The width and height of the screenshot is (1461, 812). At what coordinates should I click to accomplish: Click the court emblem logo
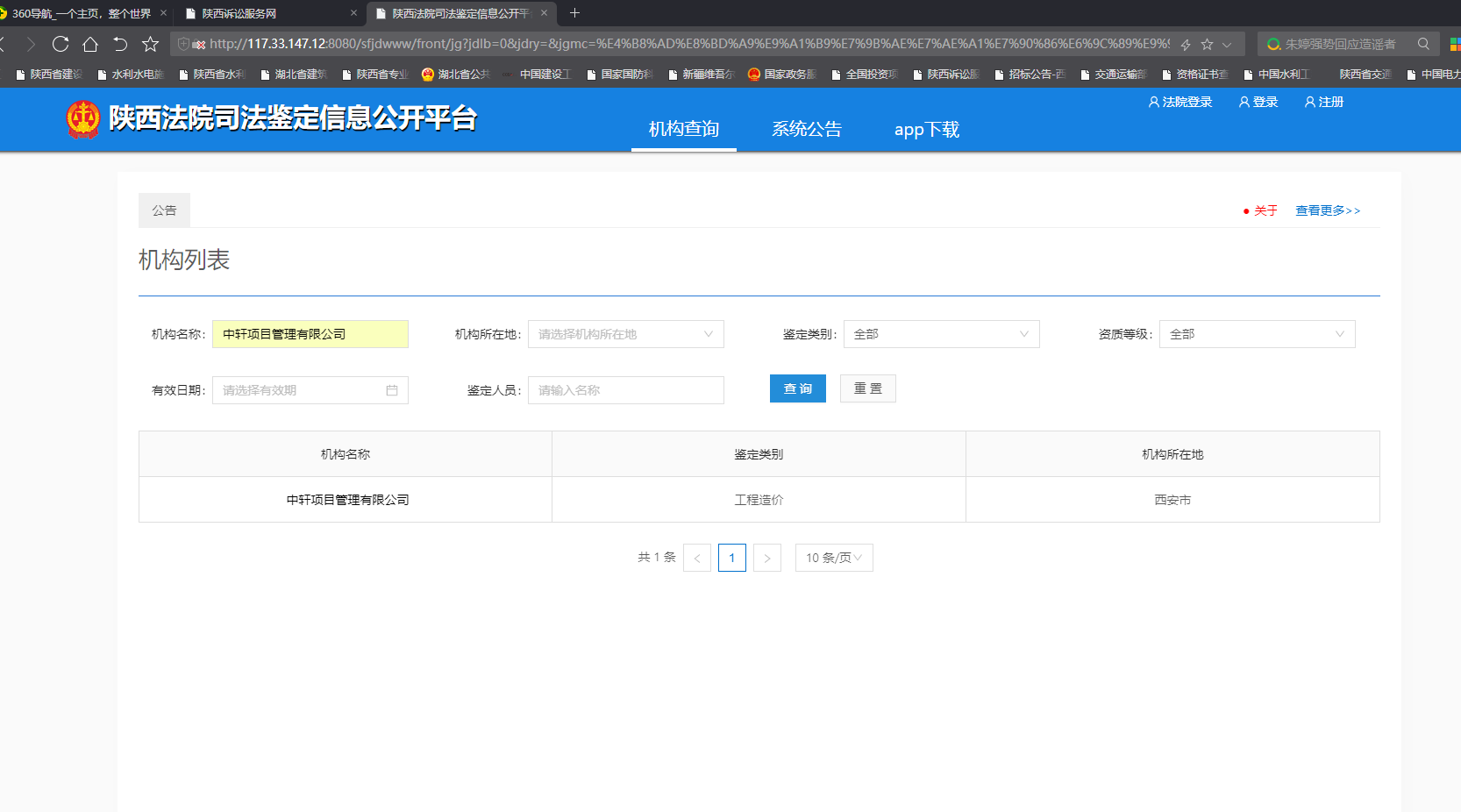click(x=83, y=119)
